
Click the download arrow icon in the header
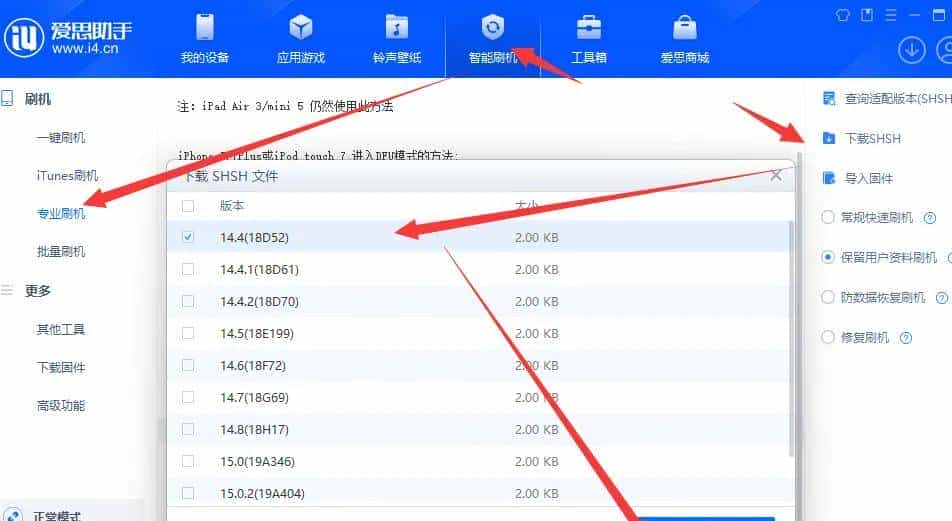911,49
